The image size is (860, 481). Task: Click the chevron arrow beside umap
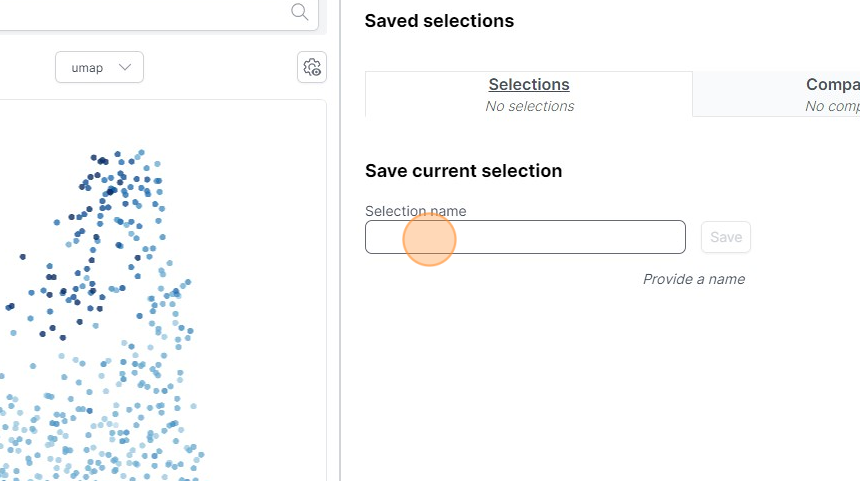click(125, 68)
